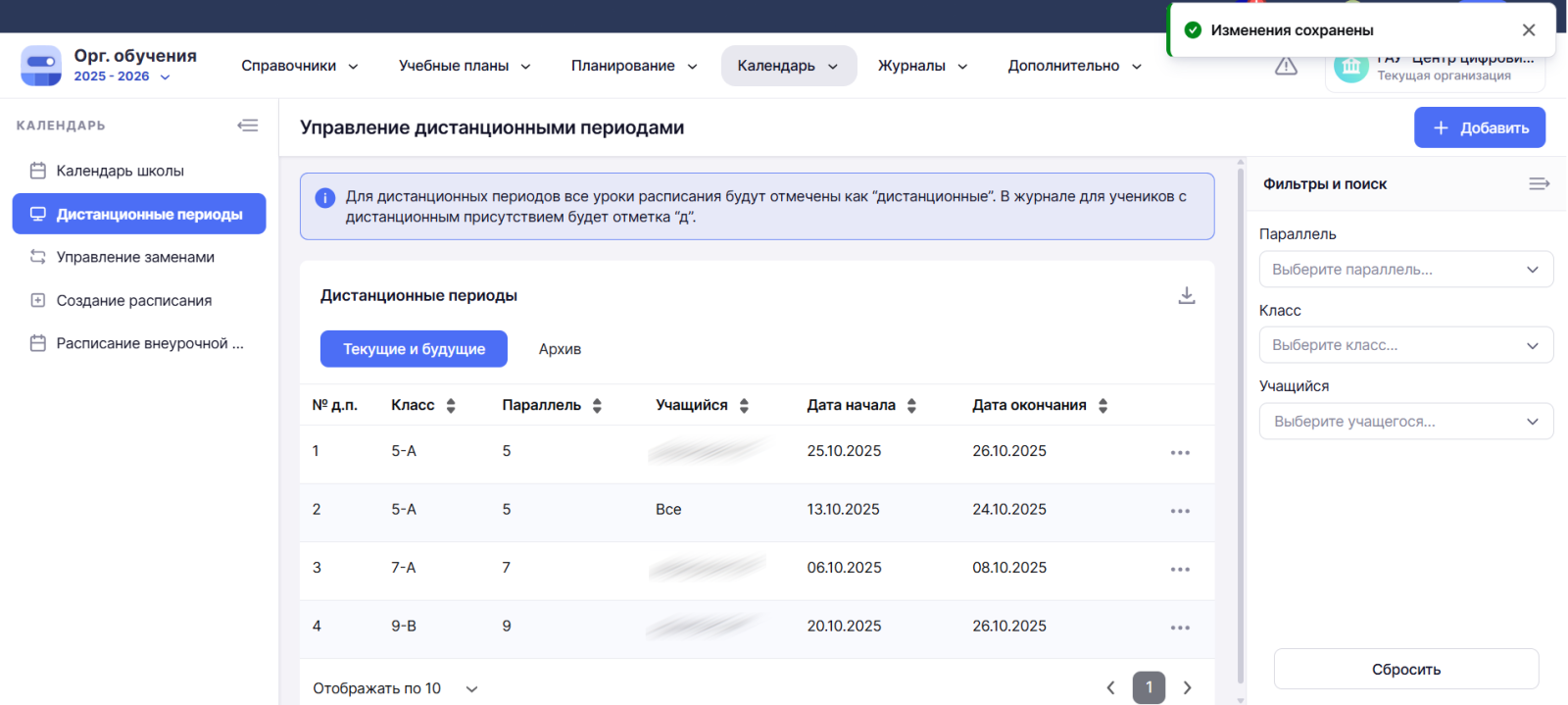Collapse the Filters and search panel
1568x705 pixels.
[x=1539, y=184]
